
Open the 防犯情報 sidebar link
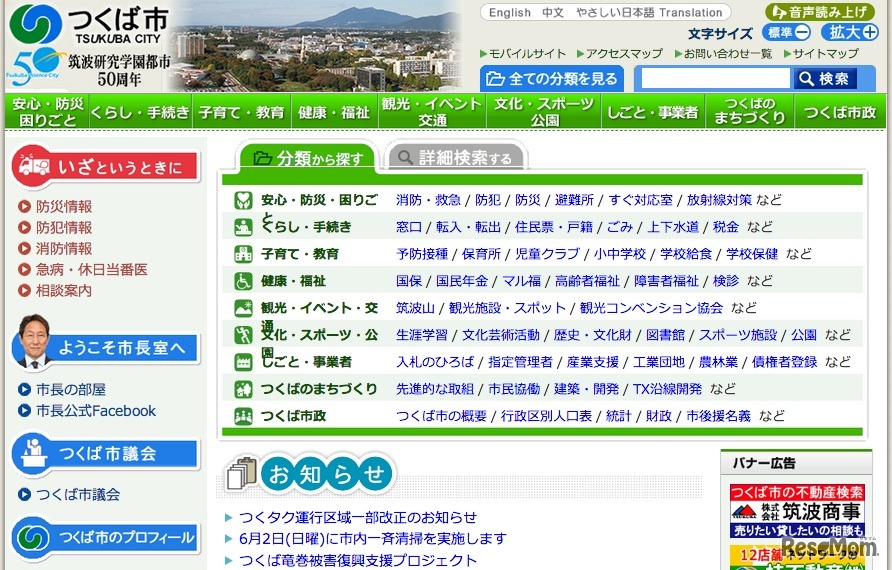64,228
